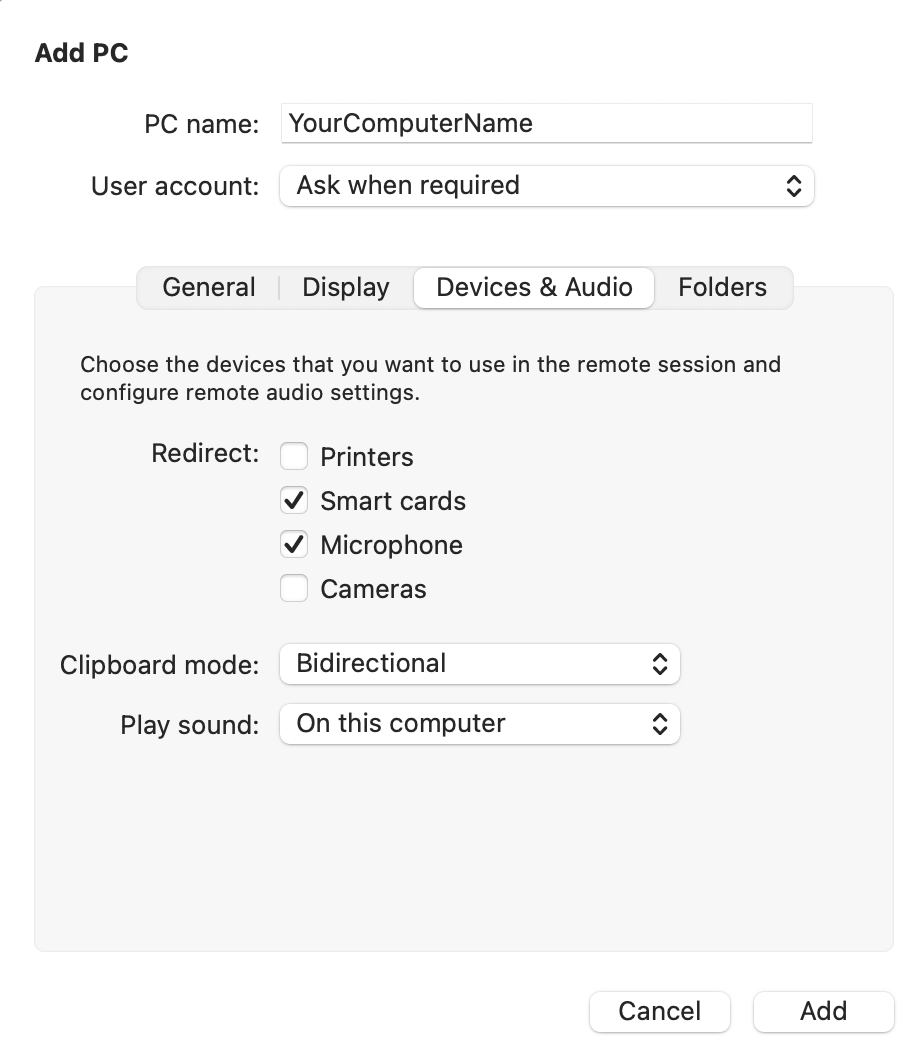Image resolution: width=924 pixels, height=1048 pixels.
Task: Click the chevron arrows beside On this computer
Action: coord(659,724)
